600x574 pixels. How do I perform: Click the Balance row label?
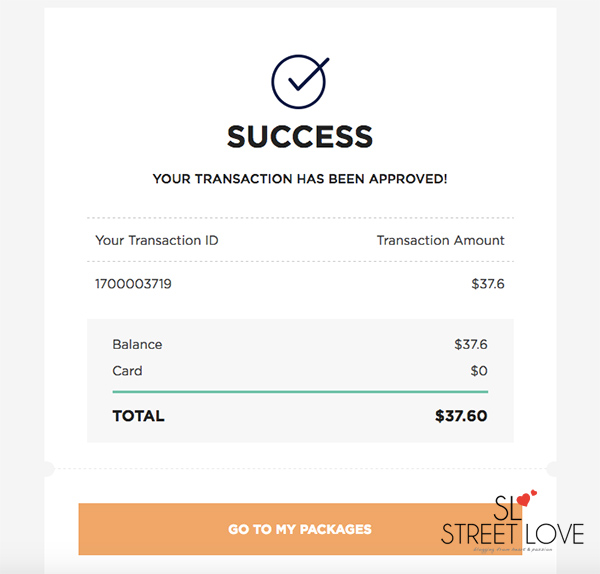[x=137, y=344]
